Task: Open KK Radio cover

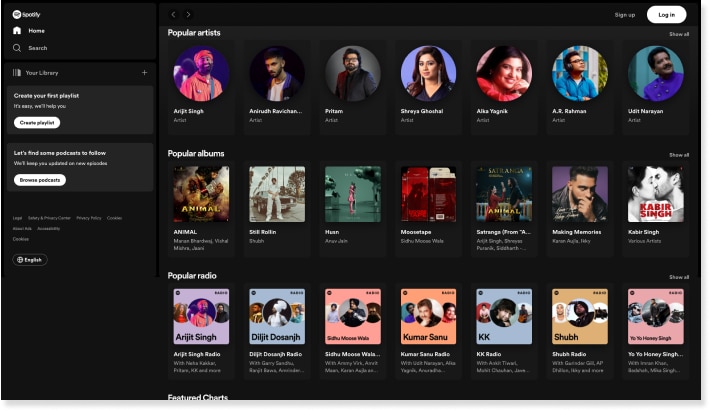Action: point(504,316)
